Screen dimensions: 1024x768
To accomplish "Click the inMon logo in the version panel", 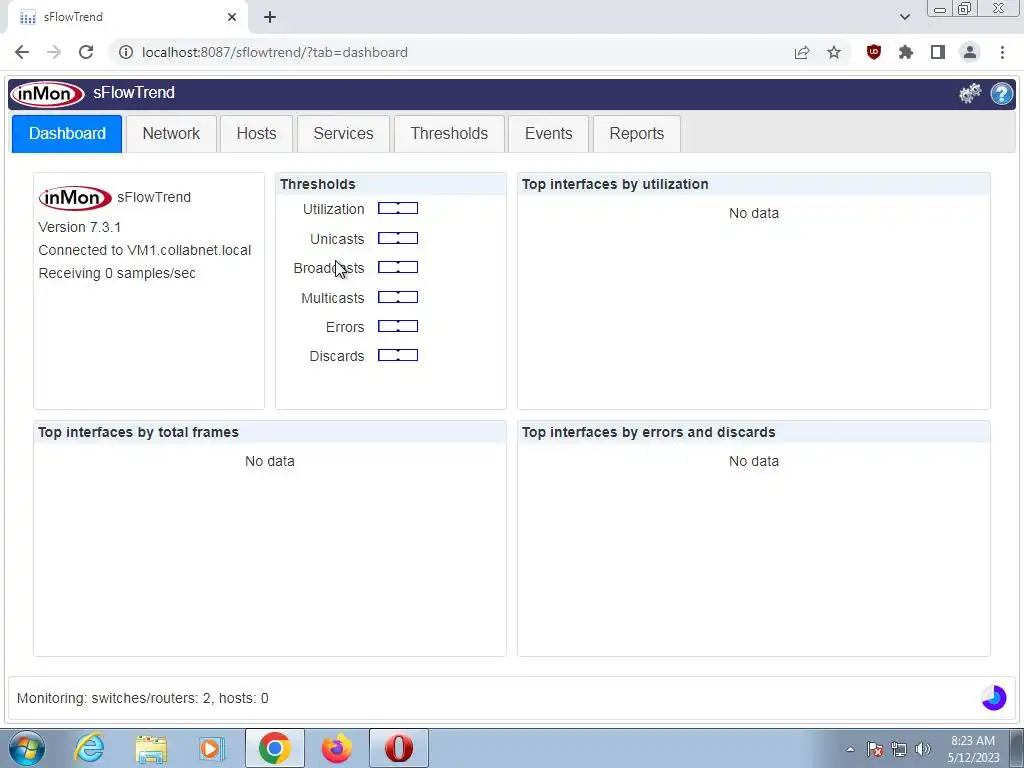I will [75, 197].
